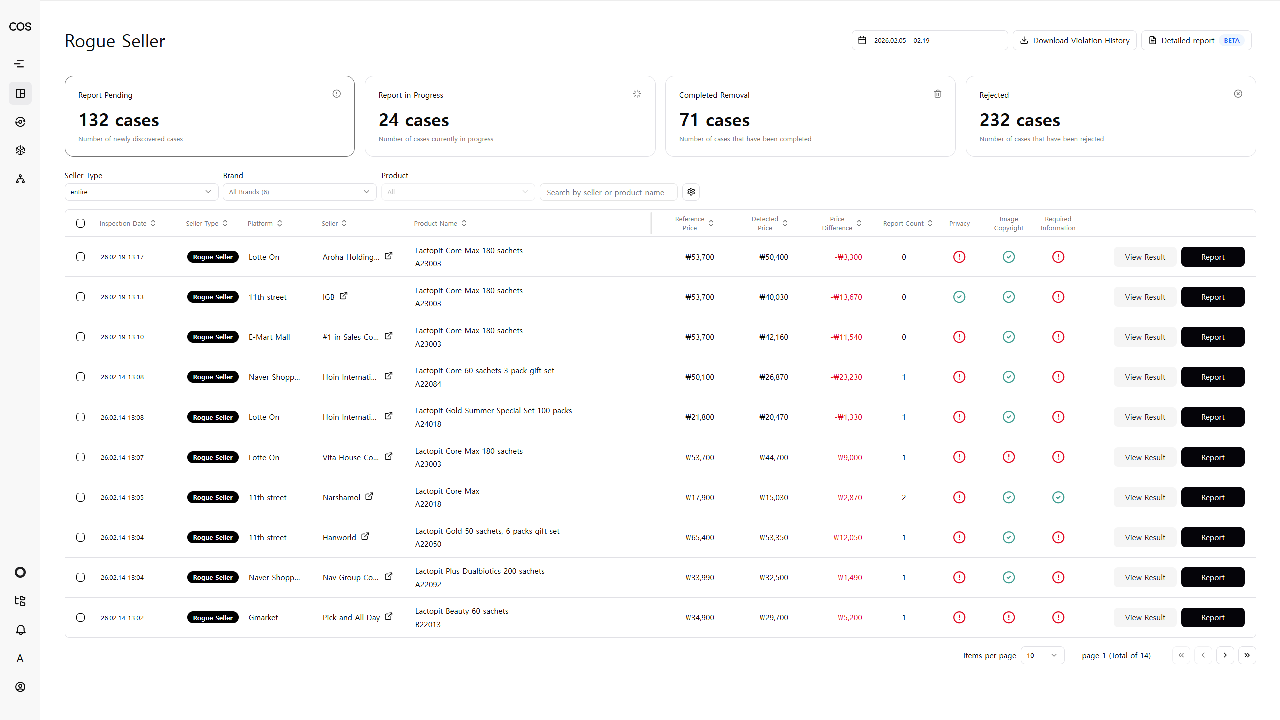The height and width of the screenshot is (720, 1280).
Task: Click product name Lactopit Beauty 60 sachets
Action: (x=461, y=611)
